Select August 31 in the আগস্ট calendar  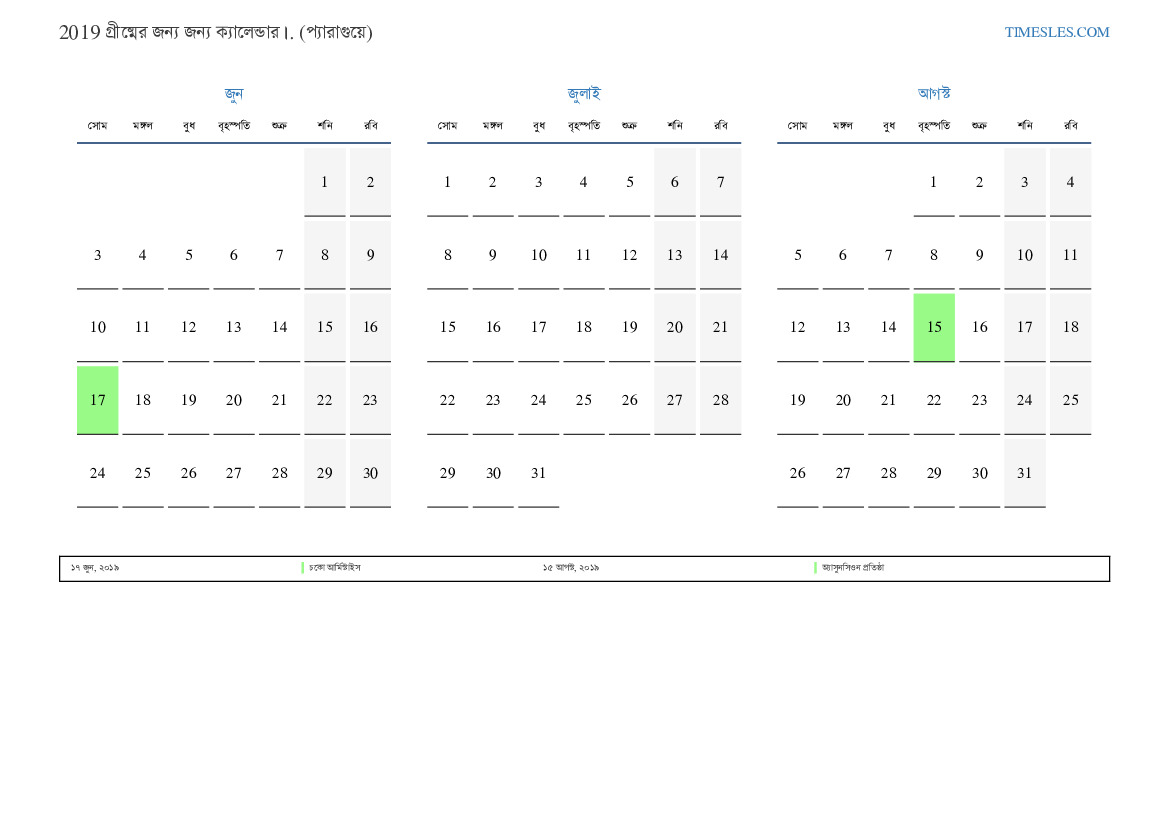click(x=1025, y=473)
